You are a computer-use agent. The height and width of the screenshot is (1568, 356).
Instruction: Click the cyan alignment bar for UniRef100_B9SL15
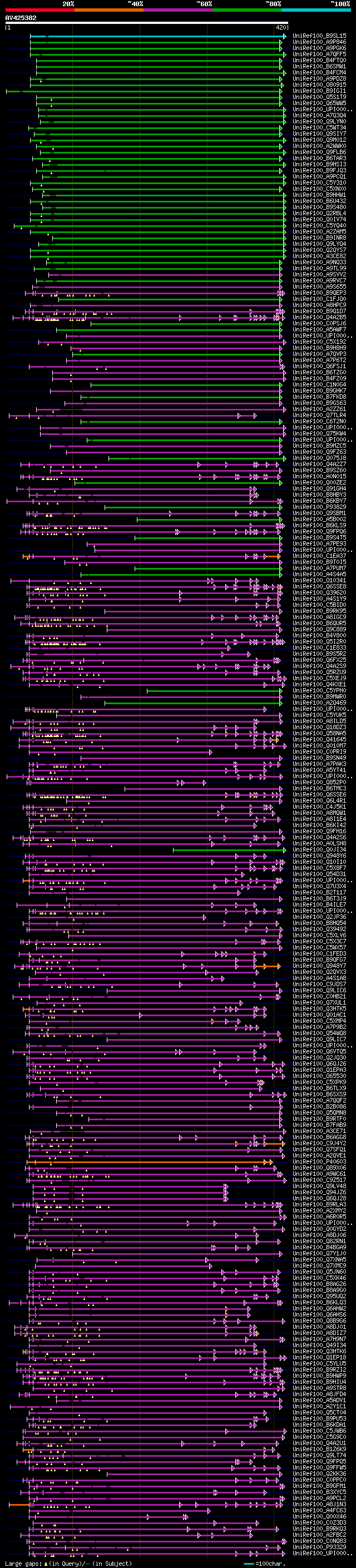pos(157,36)
